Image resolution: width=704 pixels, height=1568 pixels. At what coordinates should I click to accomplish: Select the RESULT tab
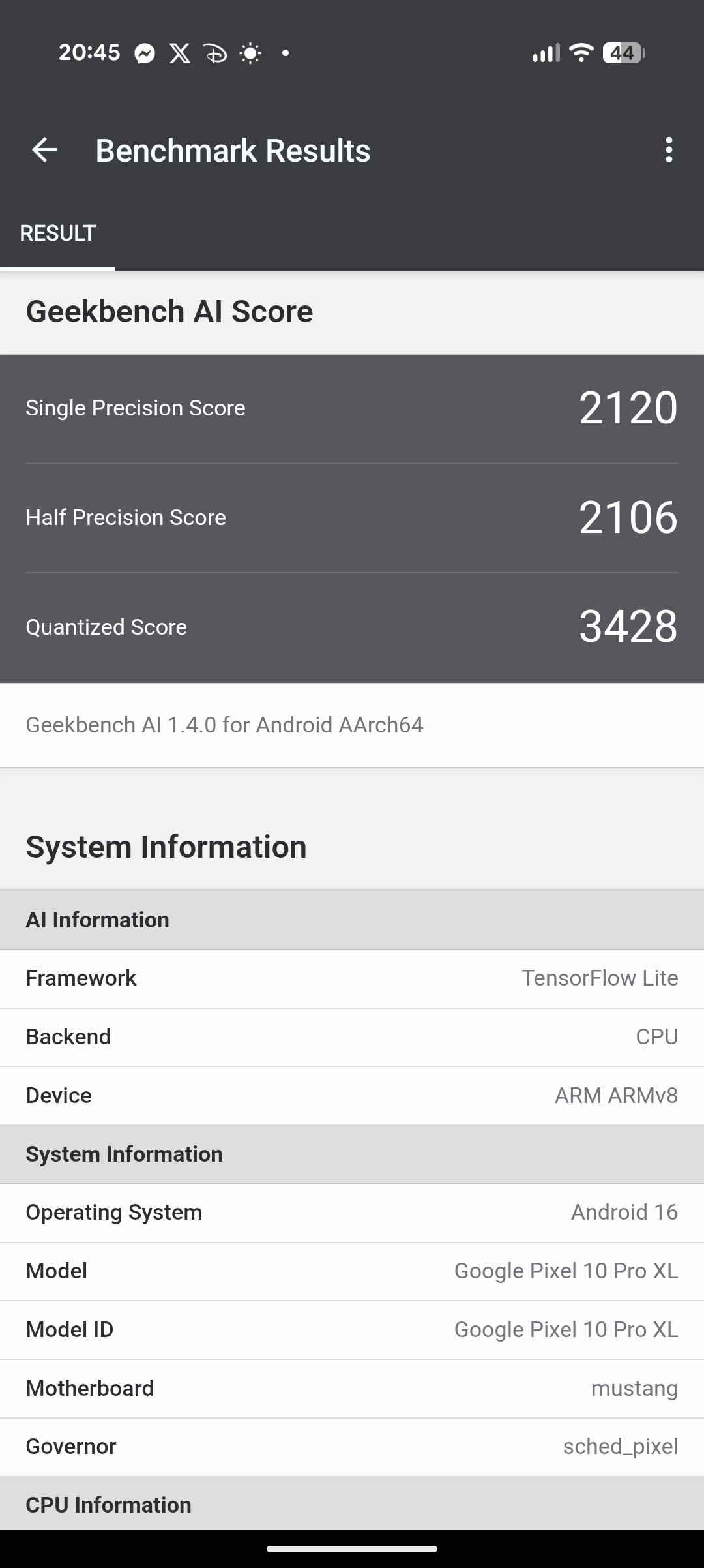(x=58, y=234)
